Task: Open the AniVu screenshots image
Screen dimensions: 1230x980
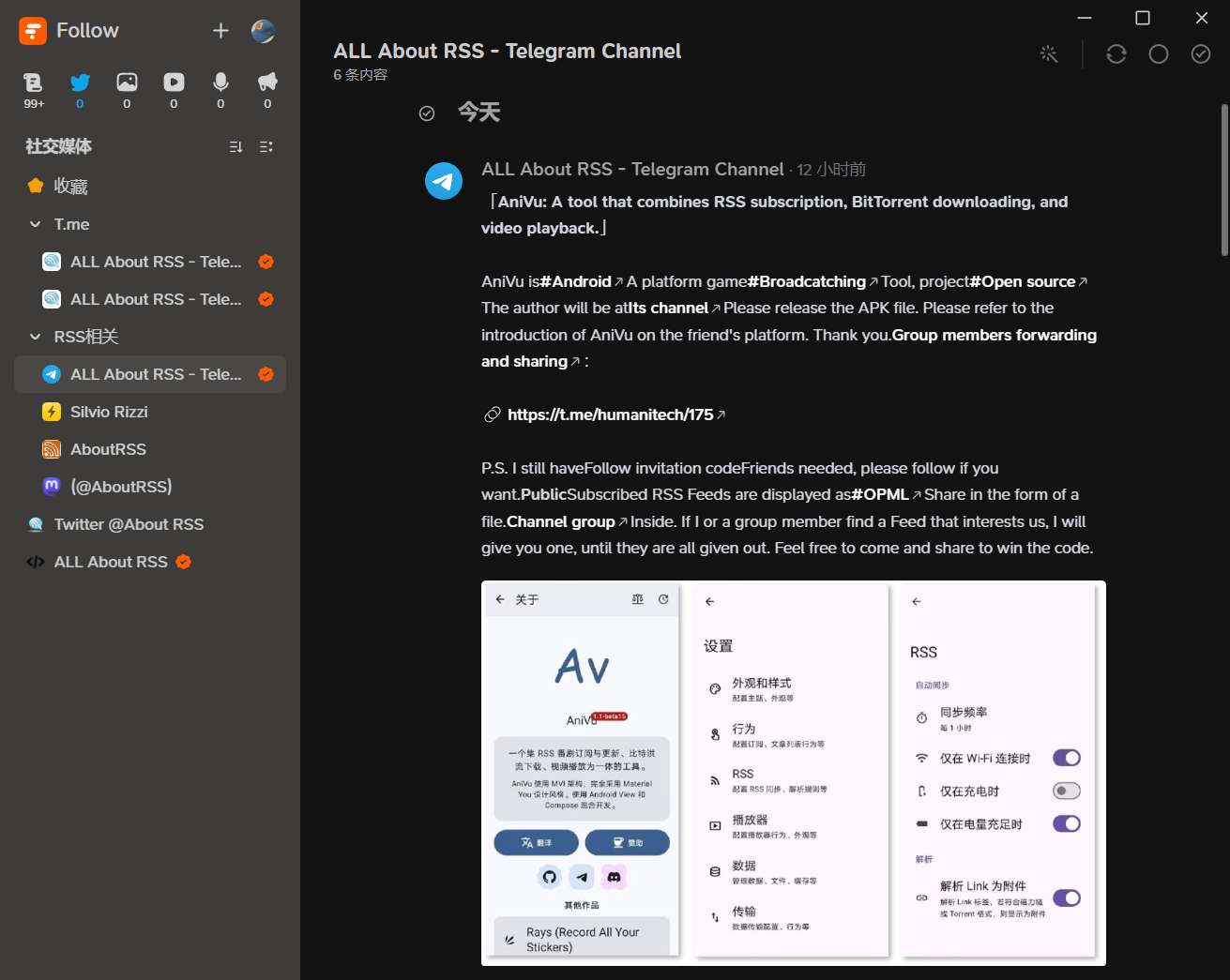Action: 794,774
